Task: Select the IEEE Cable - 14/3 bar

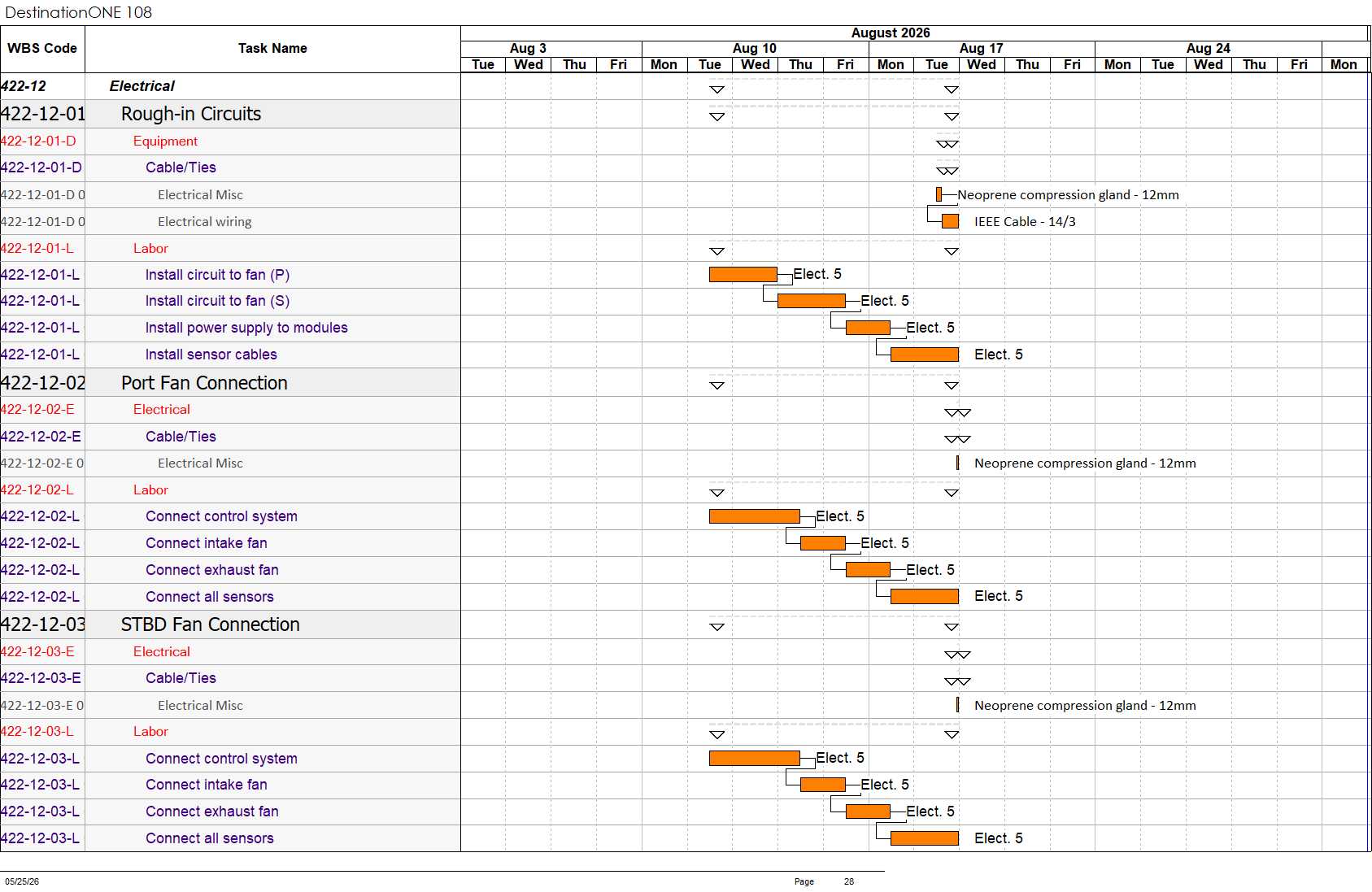Action: click(x=950, y=221)
